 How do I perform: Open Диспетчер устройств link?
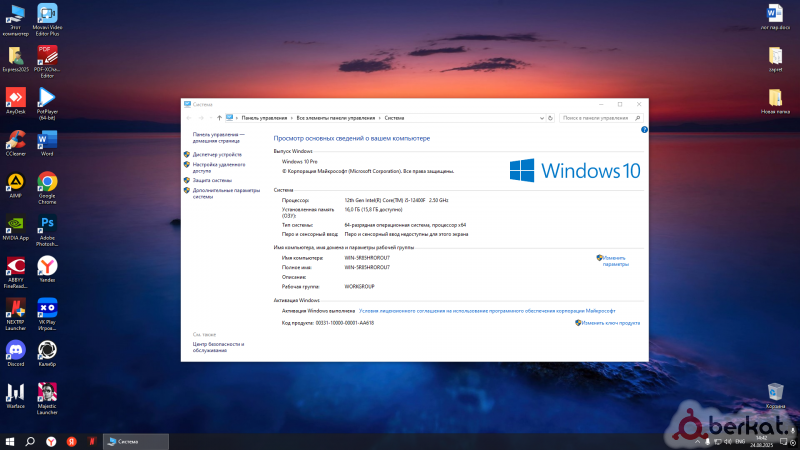pos(217,155)
